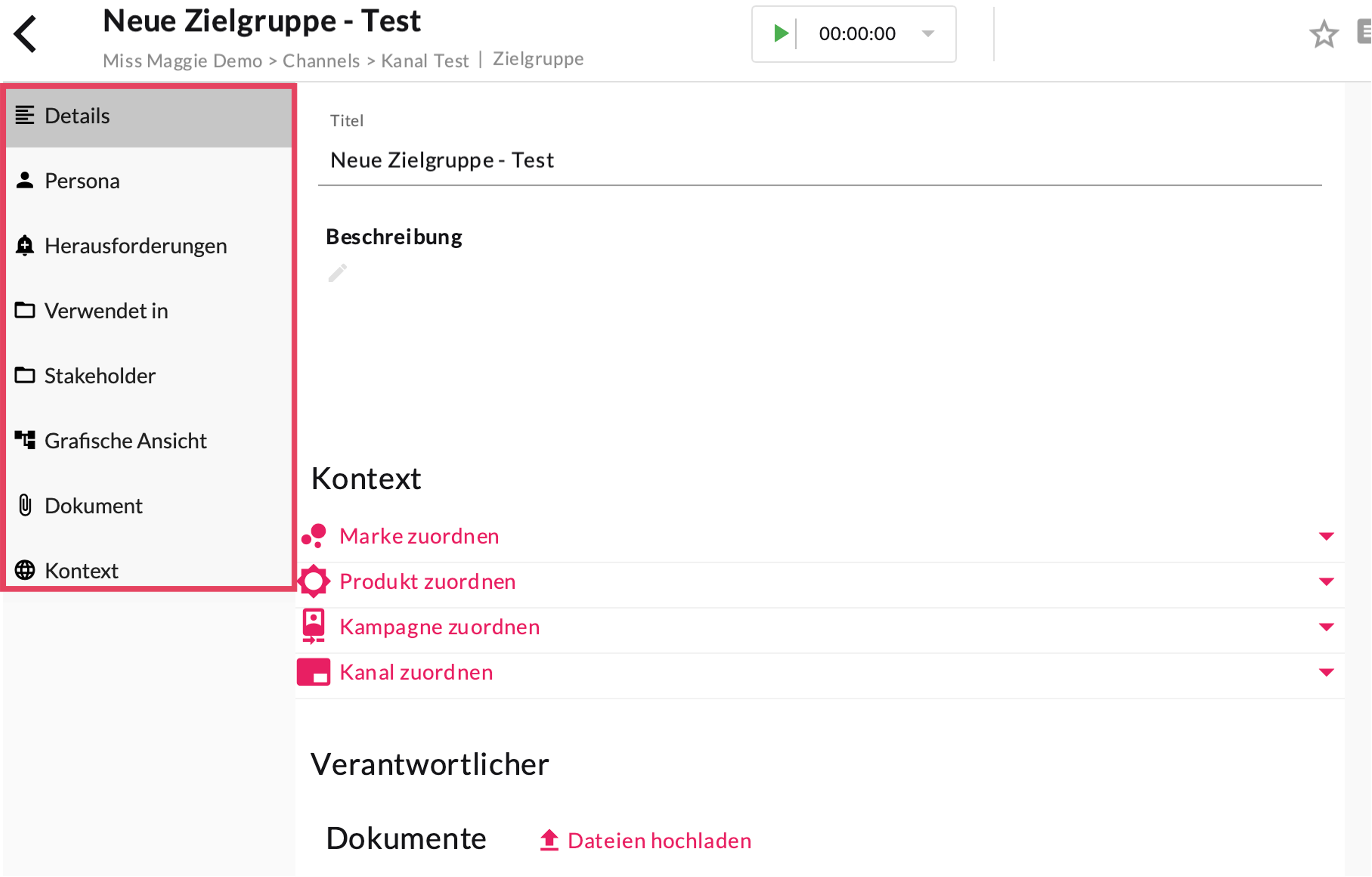This screenshot has height=877, width=1372.
Task: Start the timer with the green play button
Action: click(x=780, y=34)
